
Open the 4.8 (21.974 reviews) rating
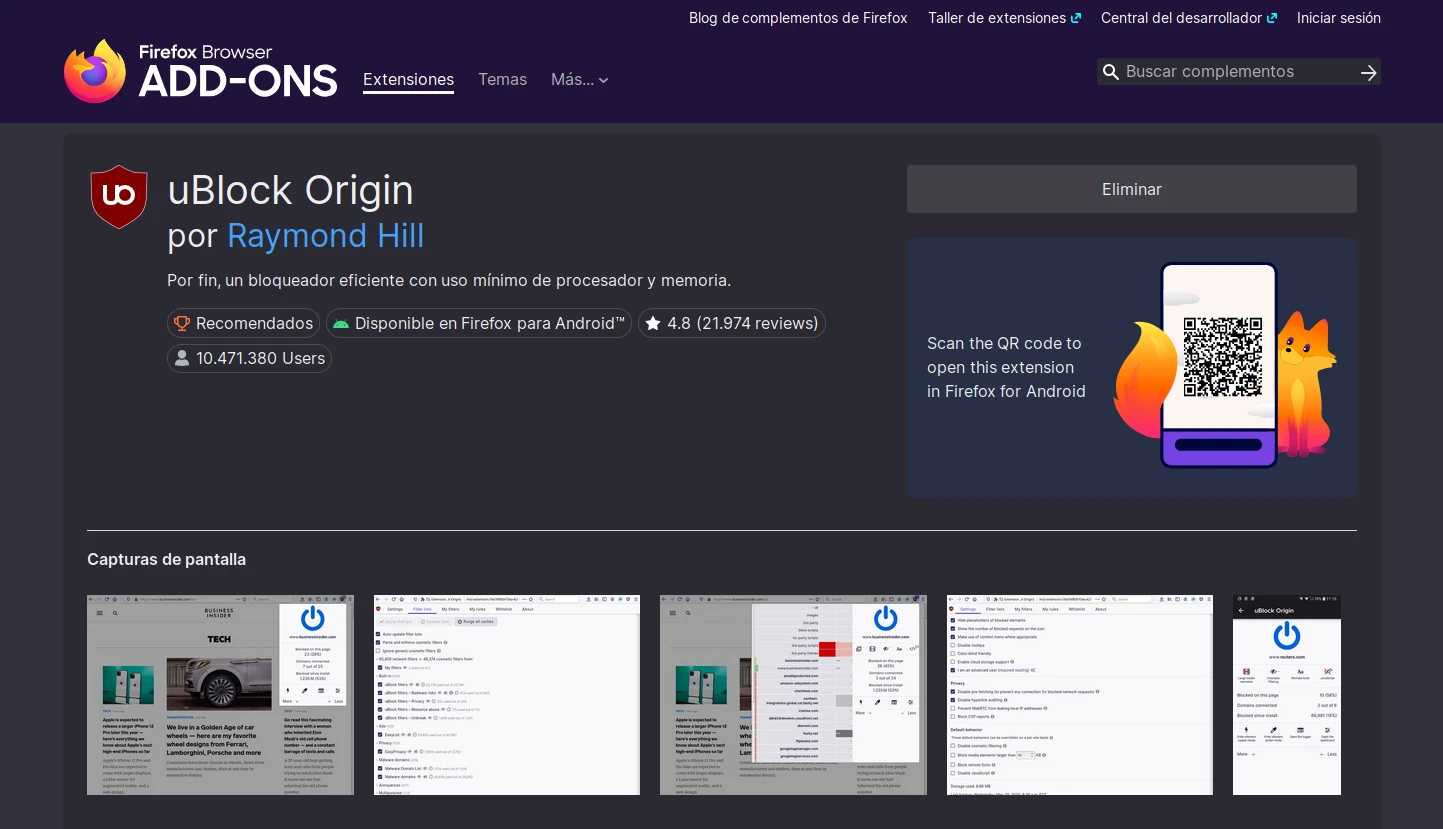click(x=732, y=323)
